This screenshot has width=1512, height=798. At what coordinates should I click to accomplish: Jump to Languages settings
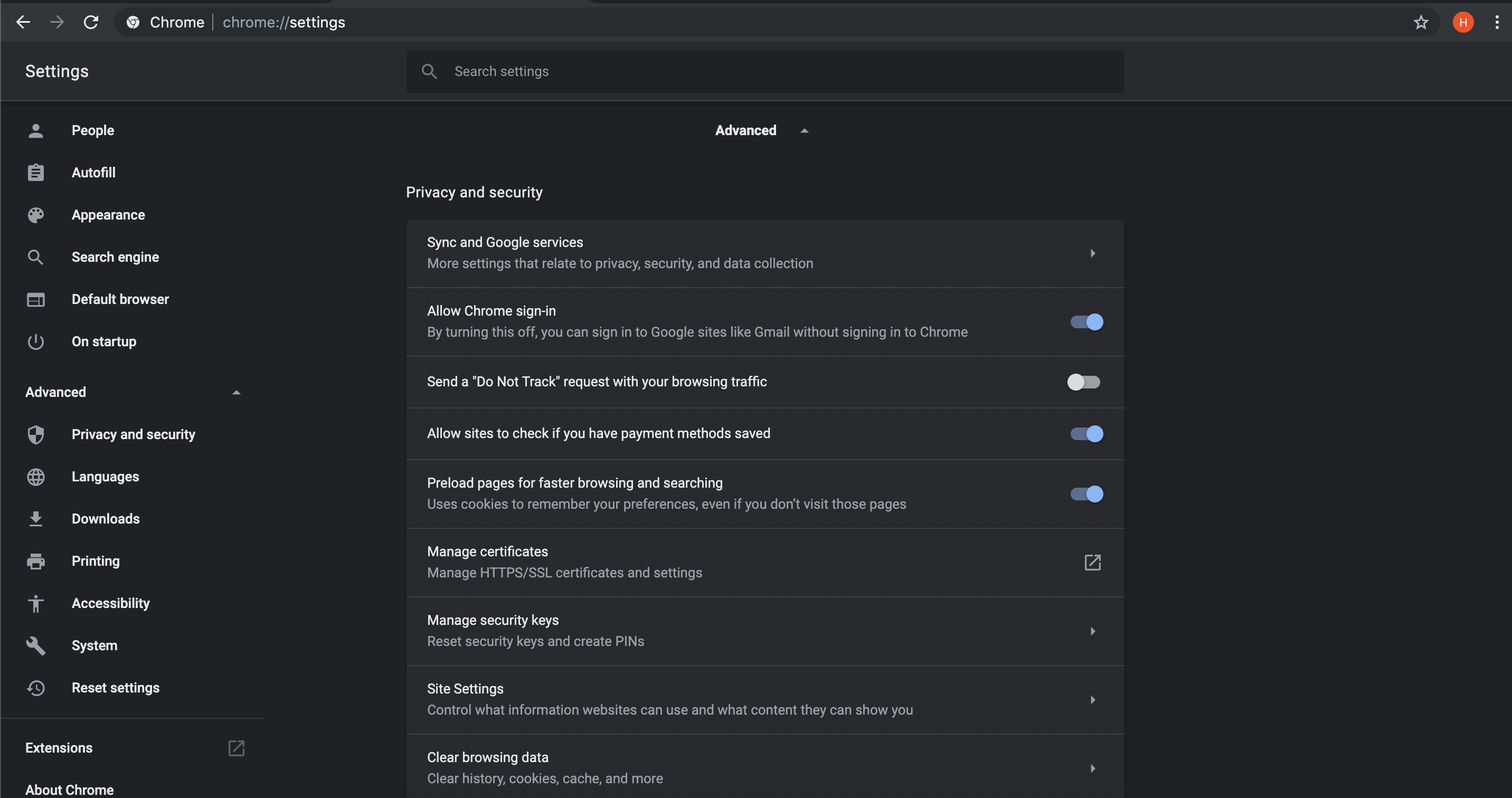tap(105, 477)
